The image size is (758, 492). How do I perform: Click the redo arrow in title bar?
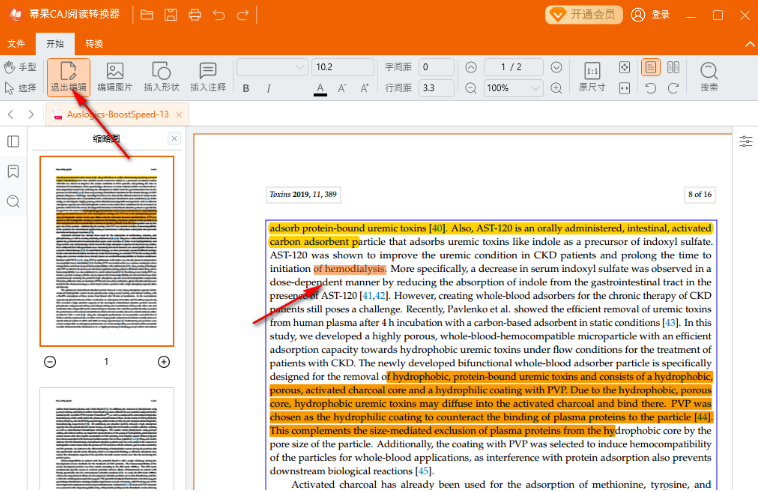[243, 15]
